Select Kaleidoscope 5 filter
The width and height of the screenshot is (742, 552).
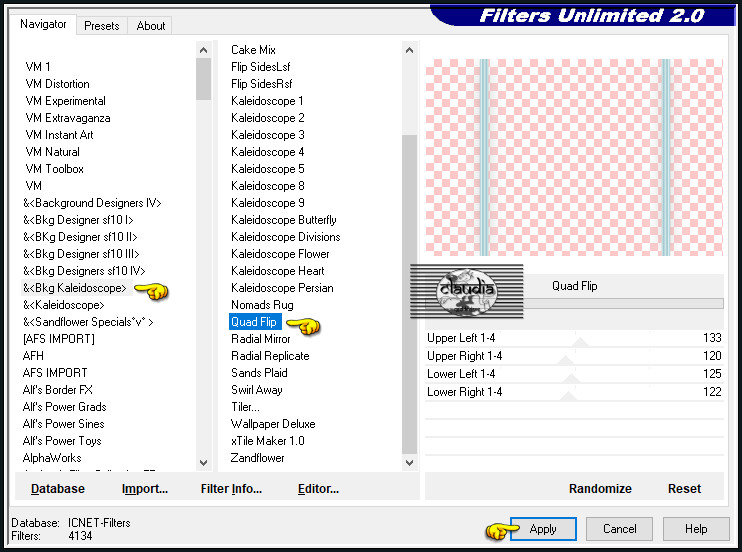267,169
